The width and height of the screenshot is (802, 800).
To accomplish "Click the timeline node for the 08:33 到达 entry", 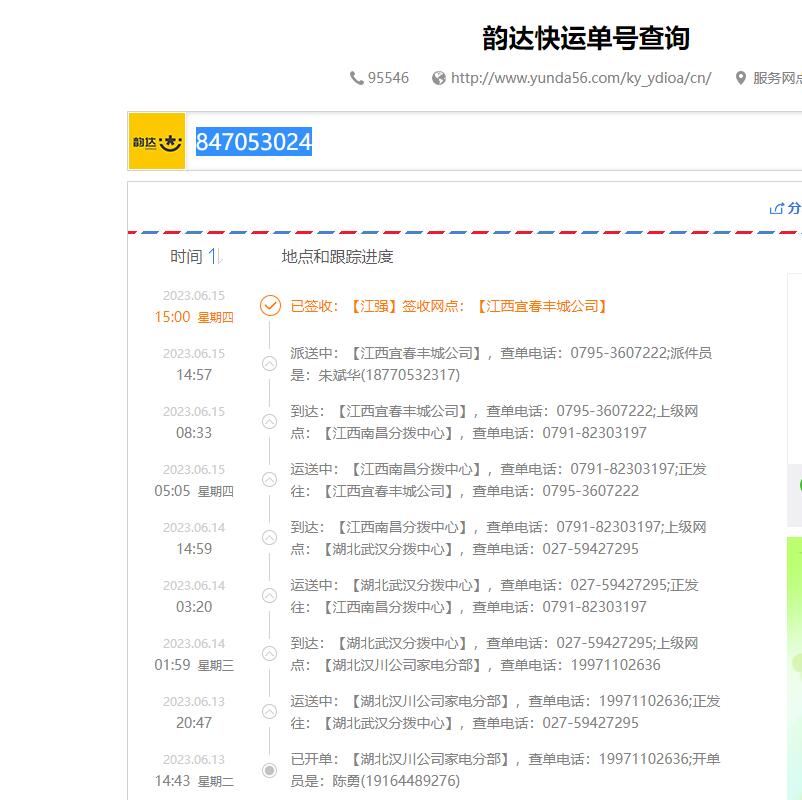I will (x=270, y=421).
